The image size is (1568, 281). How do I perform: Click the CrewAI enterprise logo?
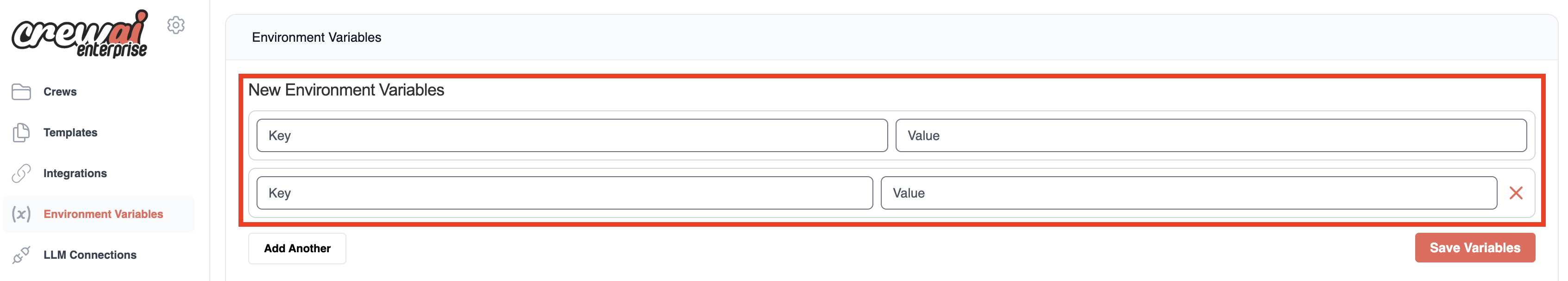(x=80, y=35)
